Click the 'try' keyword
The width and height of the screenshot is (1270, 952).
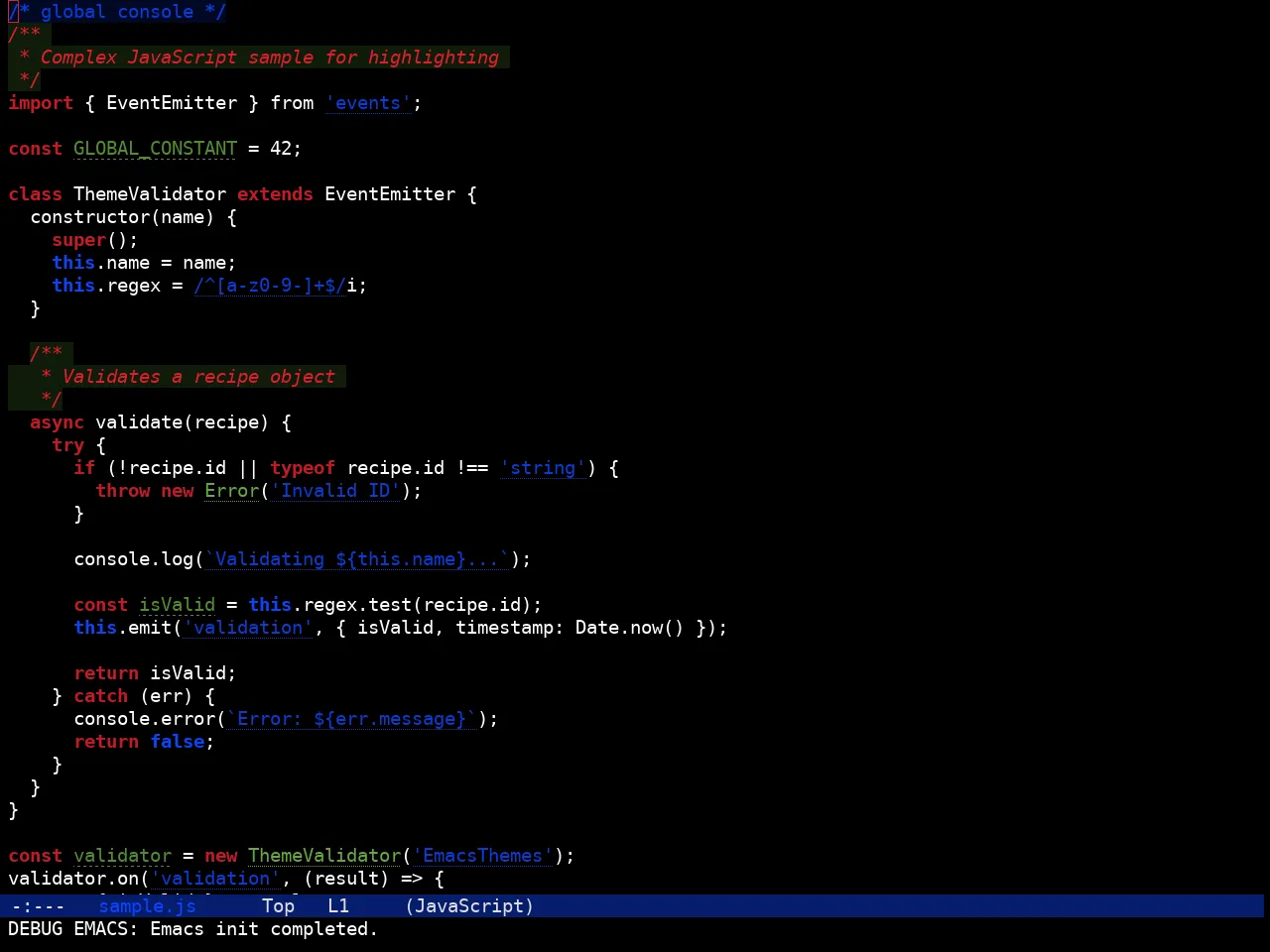click(x=67, y=445)
